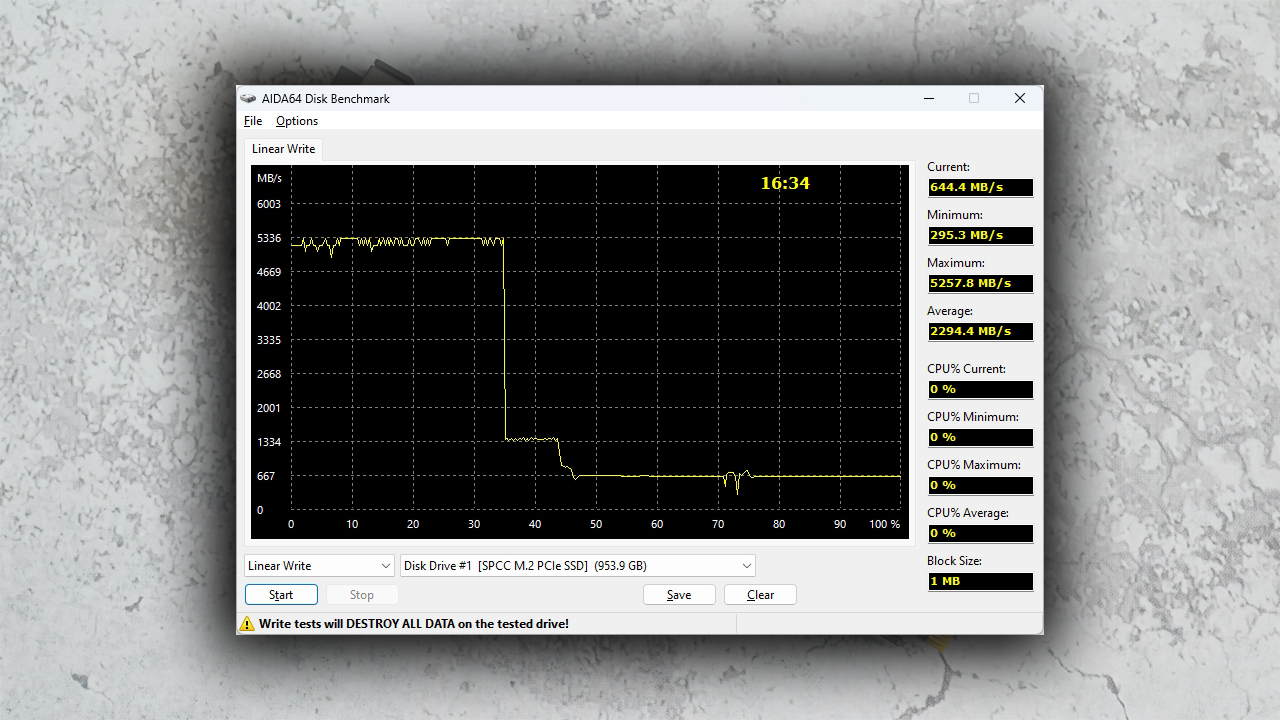The height and width of the screenshot is (720, 1280).
Task: Click the 1334 label on graph axis
Action: click(269, 442)
